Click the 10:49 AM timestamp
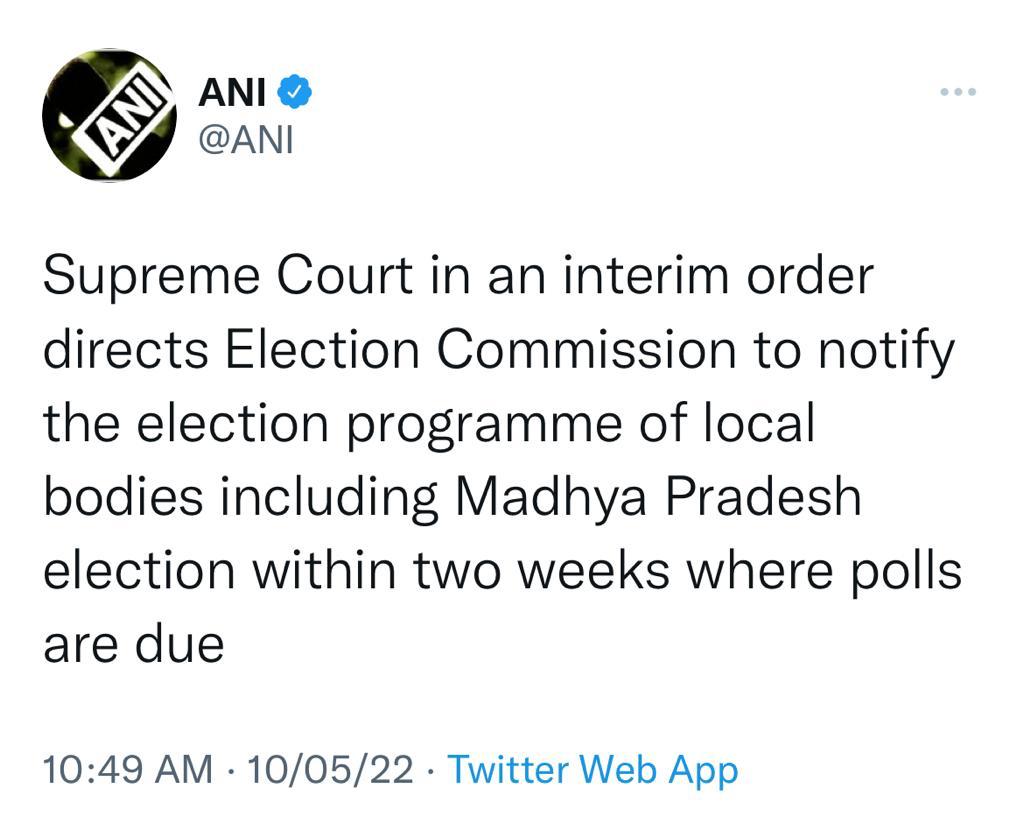 click(128, 770)
